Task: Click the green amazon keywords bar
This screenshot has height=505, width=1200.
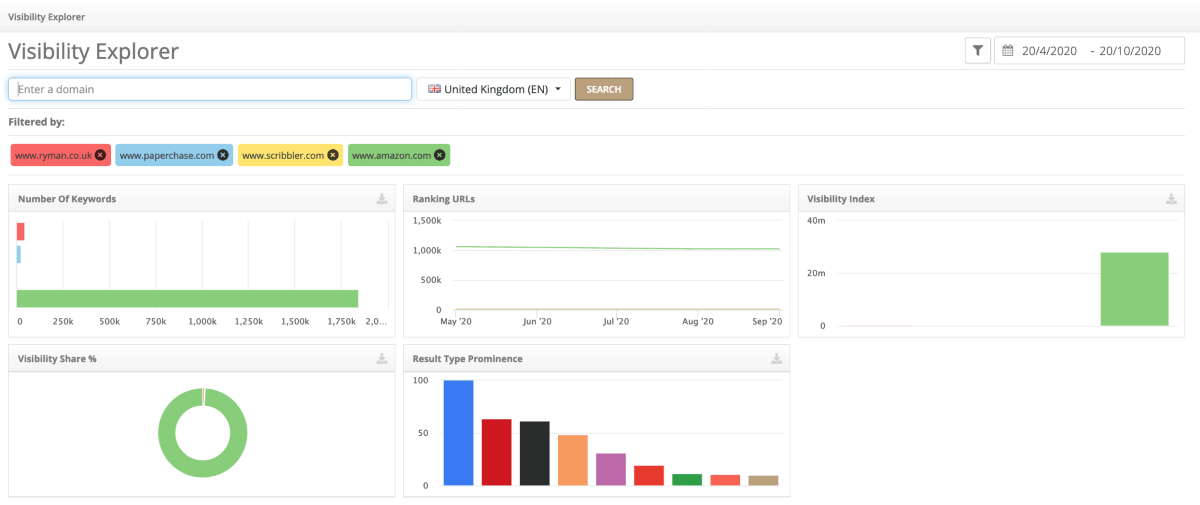Action: point(187,298)
